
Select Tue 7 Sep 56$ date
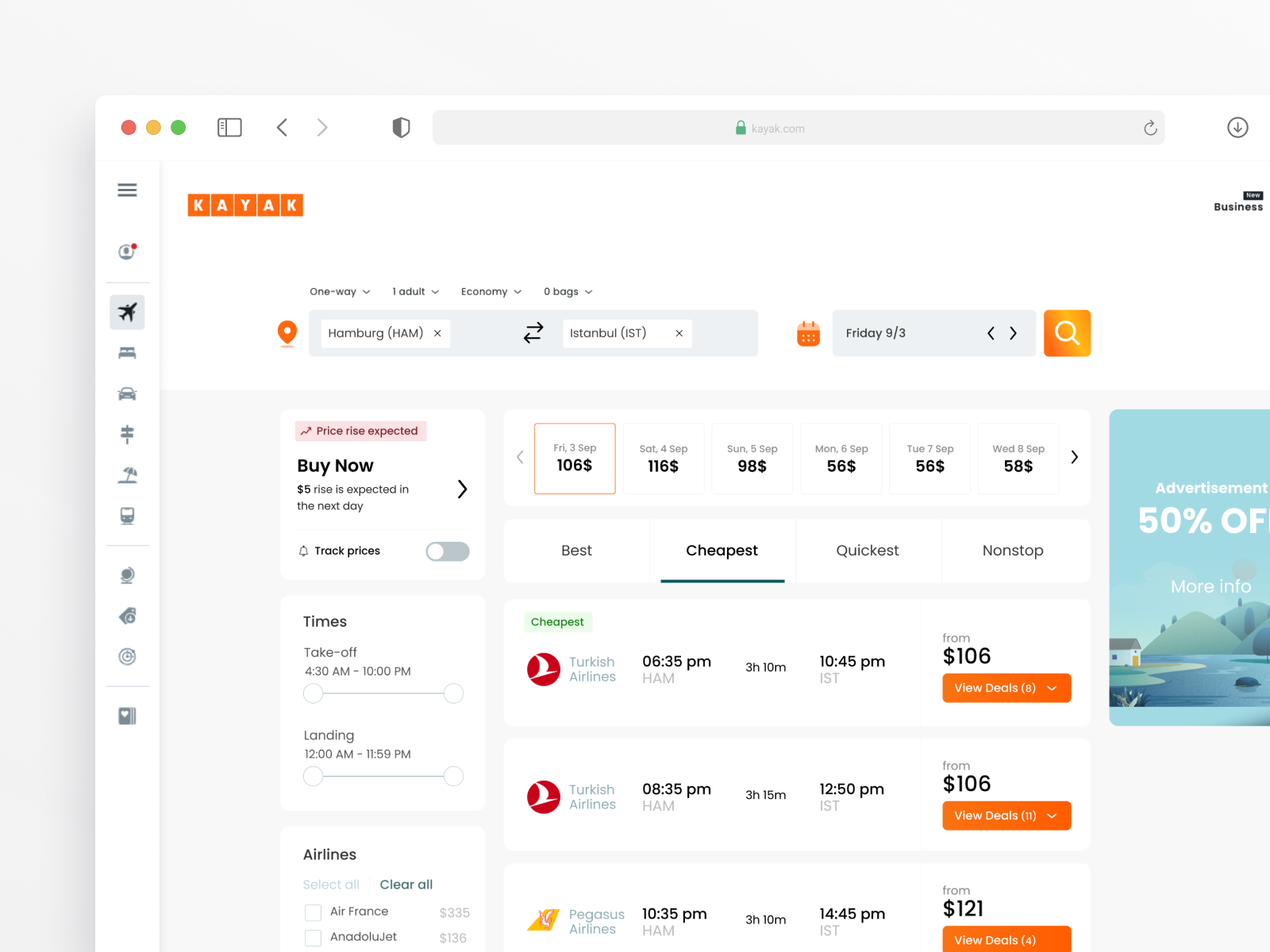tap(930, 459)
